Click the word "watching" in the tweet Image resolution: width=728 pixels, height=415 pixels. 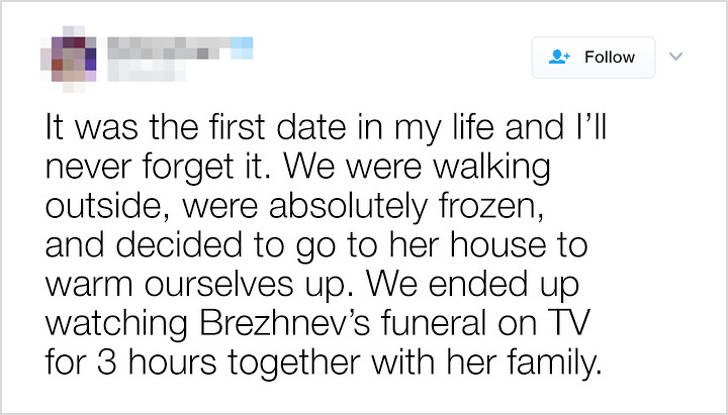tap(116, 323)
